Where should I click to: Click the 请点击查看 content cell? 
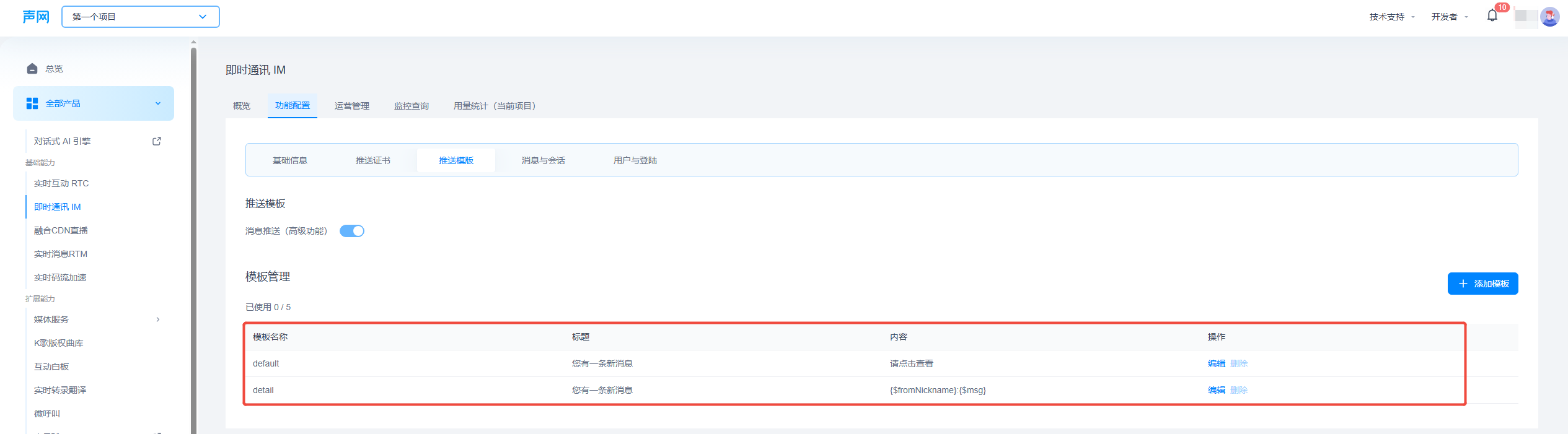point(912,363)
